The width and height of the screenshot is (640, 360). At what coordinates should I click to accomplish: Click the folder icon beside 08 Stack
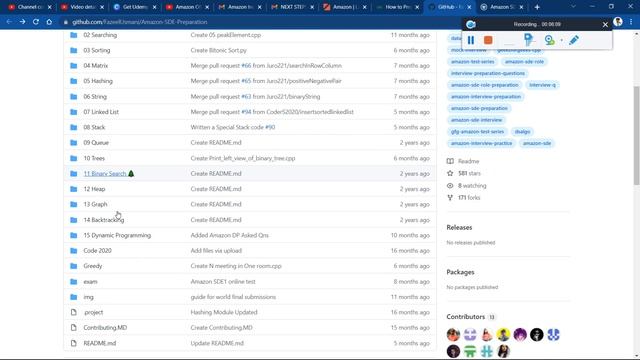pyautogui.click(x=73, y=127)
